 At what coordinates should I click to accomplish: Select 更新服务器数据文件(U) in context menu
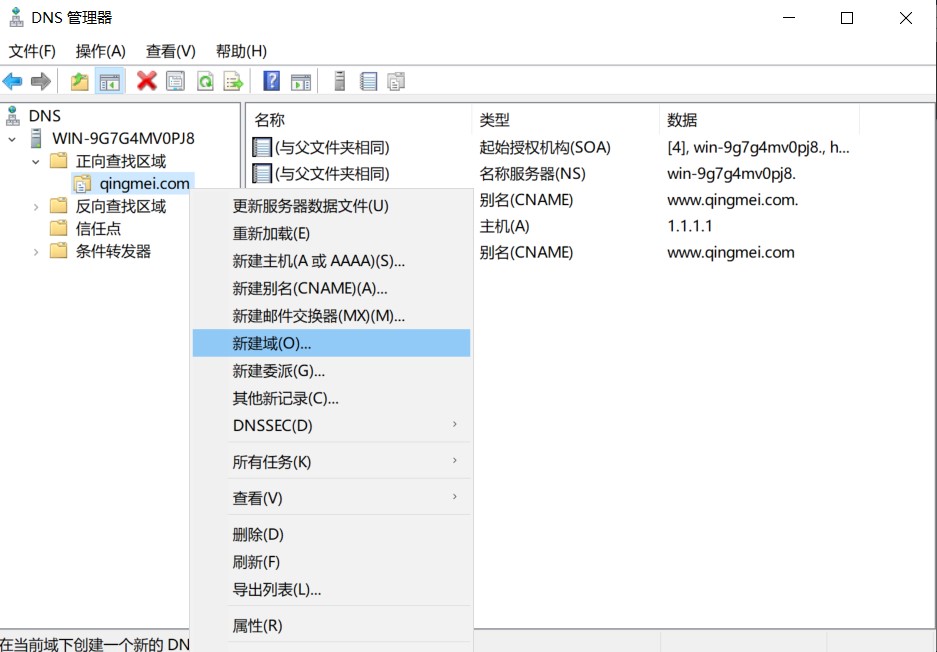(332, 206)
